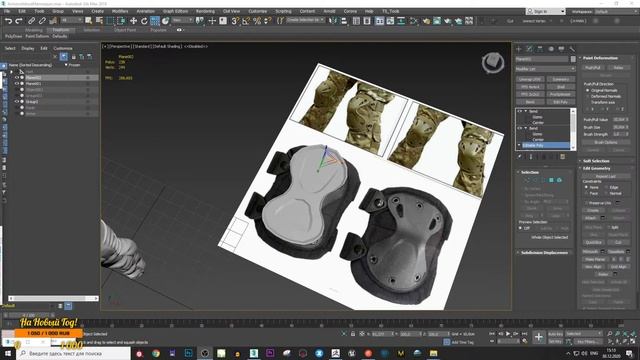Open the Utilities wrench panel tab
Image resolution: width=640 pixels, height=360 pixels.
572,49
